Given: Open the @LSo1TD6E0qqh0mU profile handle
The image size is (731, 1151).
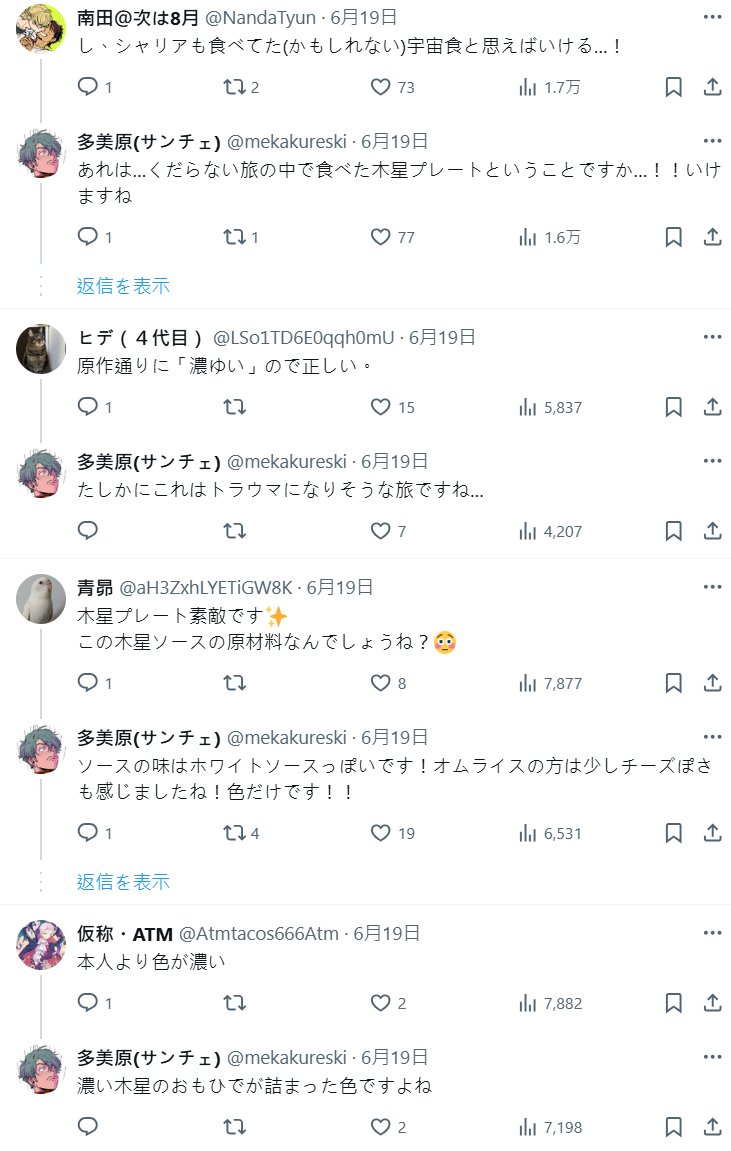Looking at the screenshot, I should [303, 337].
